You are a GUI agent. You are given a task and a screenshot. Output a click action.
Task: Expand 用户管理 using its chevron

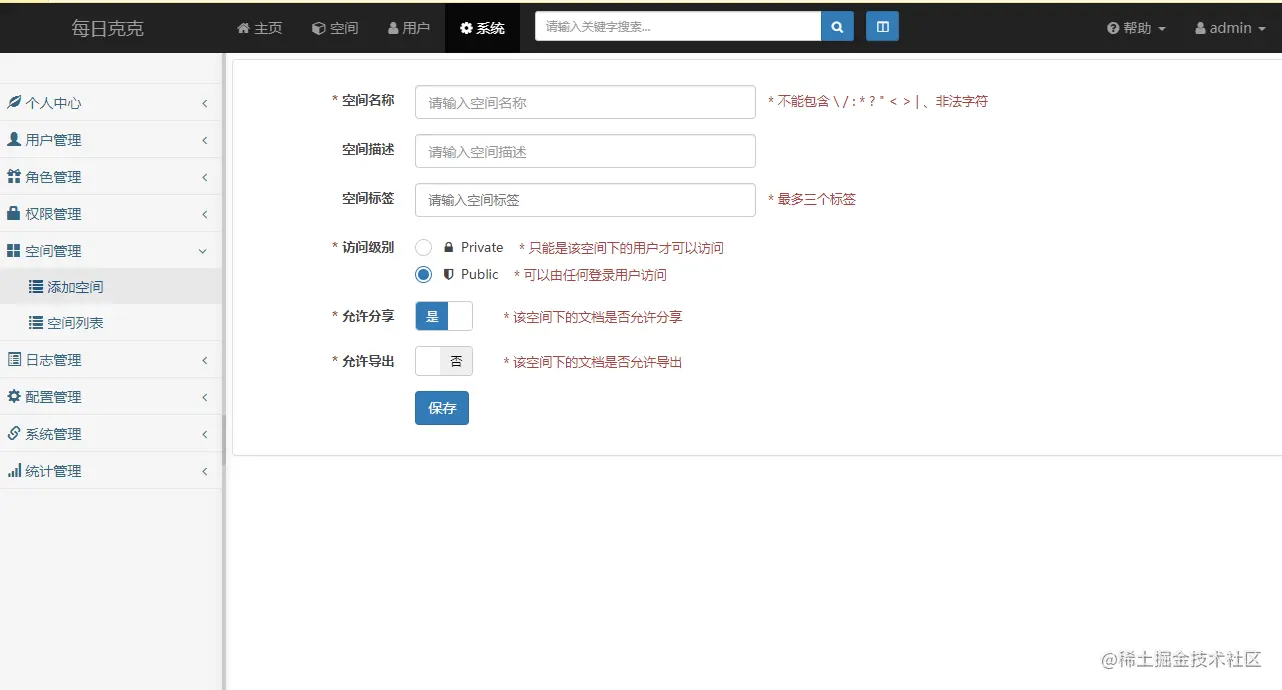point(204,140)
